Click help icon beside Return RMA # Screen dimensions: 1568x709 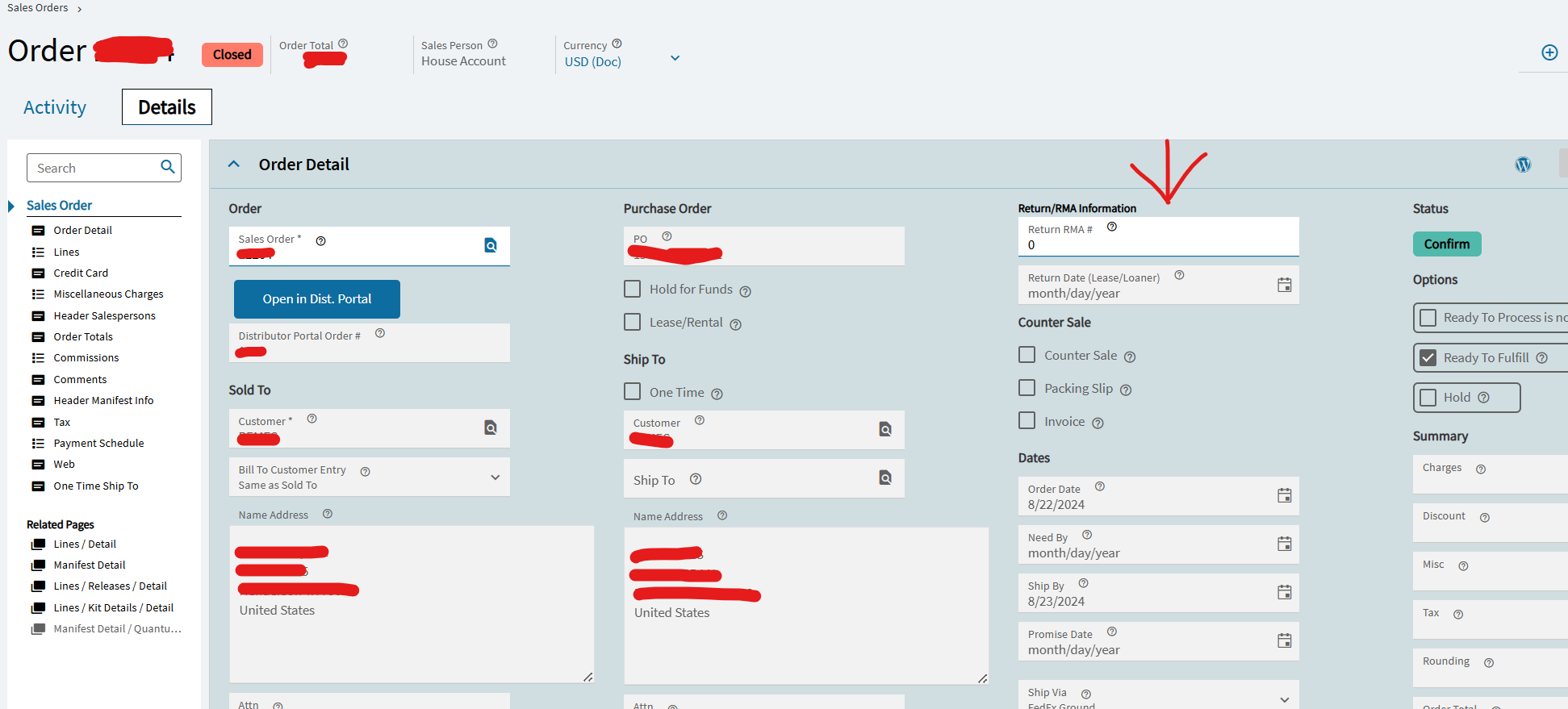pos(1112,227)
